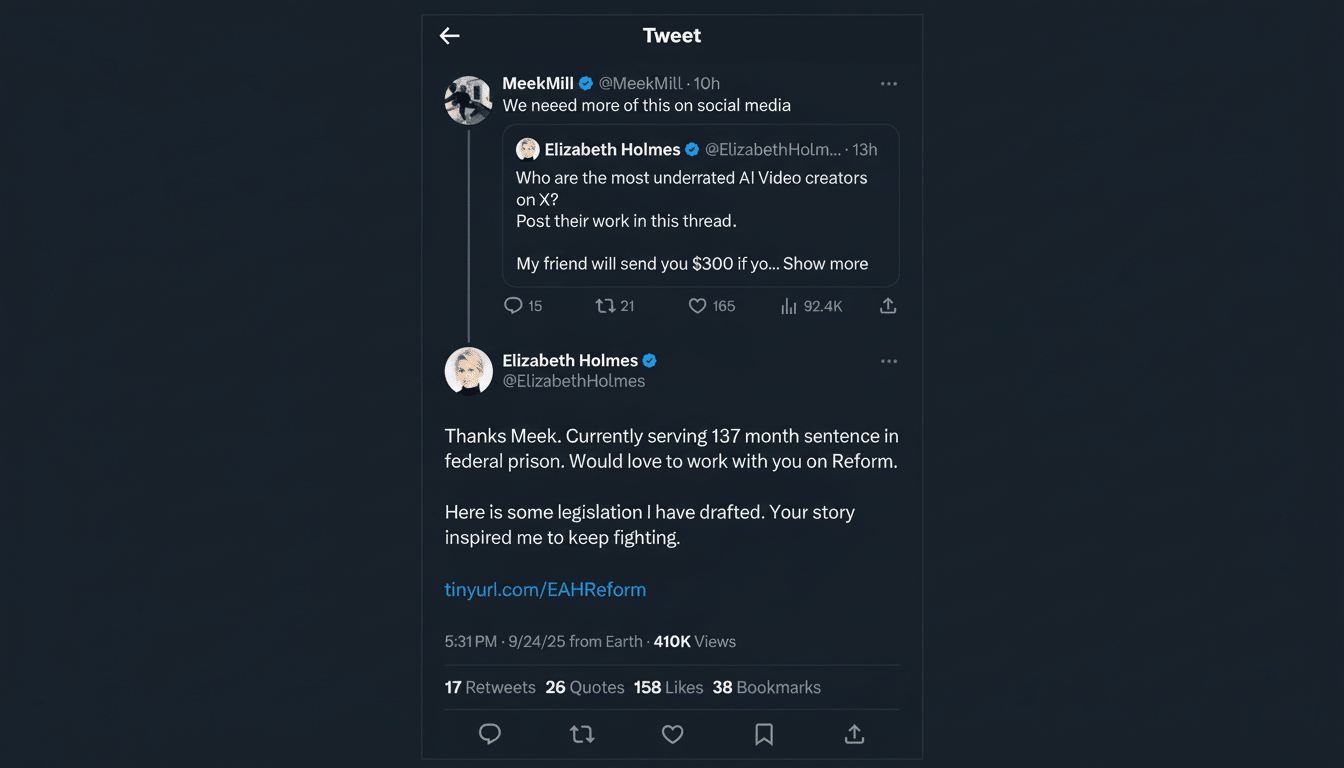Reply to Elizabeth Holmes' tweet
Image resolution: width=1344 pixels, height=768 pixels.
coord(490,734)
